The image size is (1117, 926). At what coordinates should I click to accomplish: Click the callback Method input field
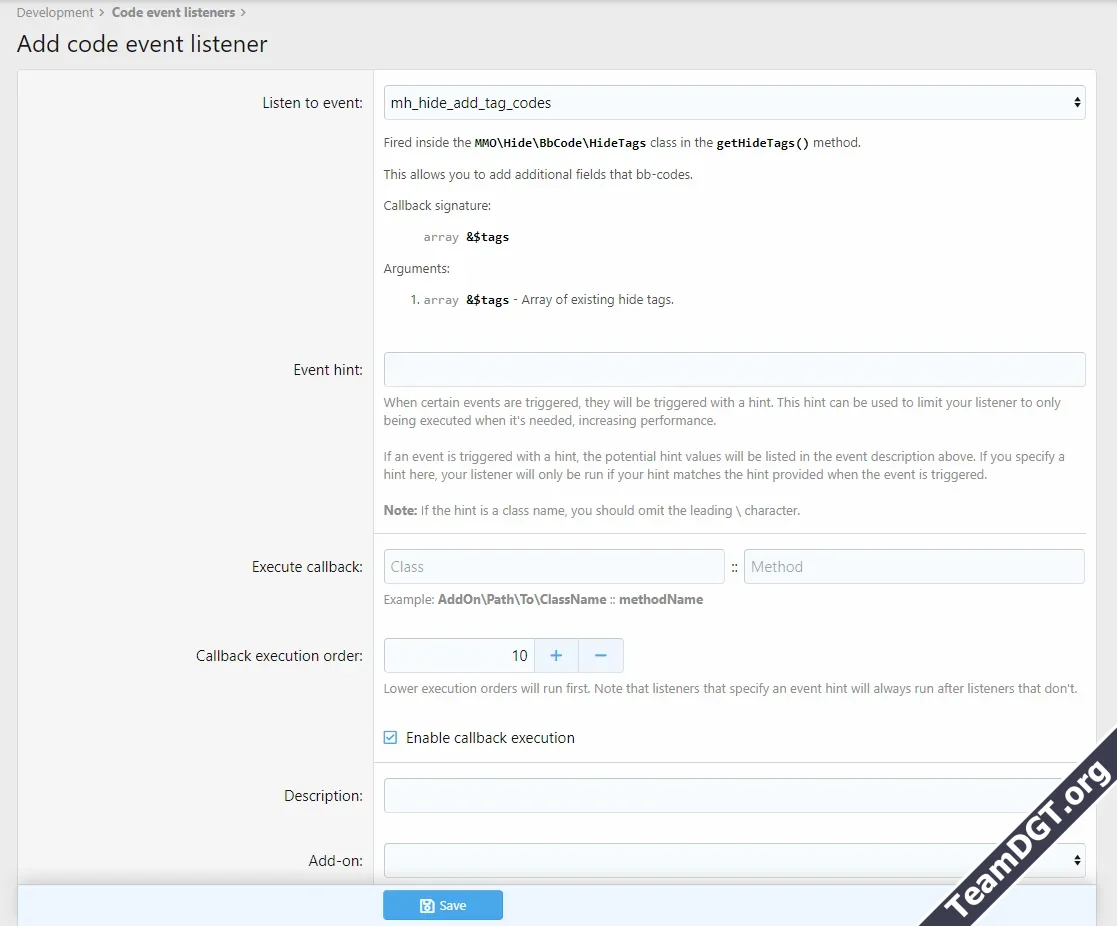click(x=913, y=567)
